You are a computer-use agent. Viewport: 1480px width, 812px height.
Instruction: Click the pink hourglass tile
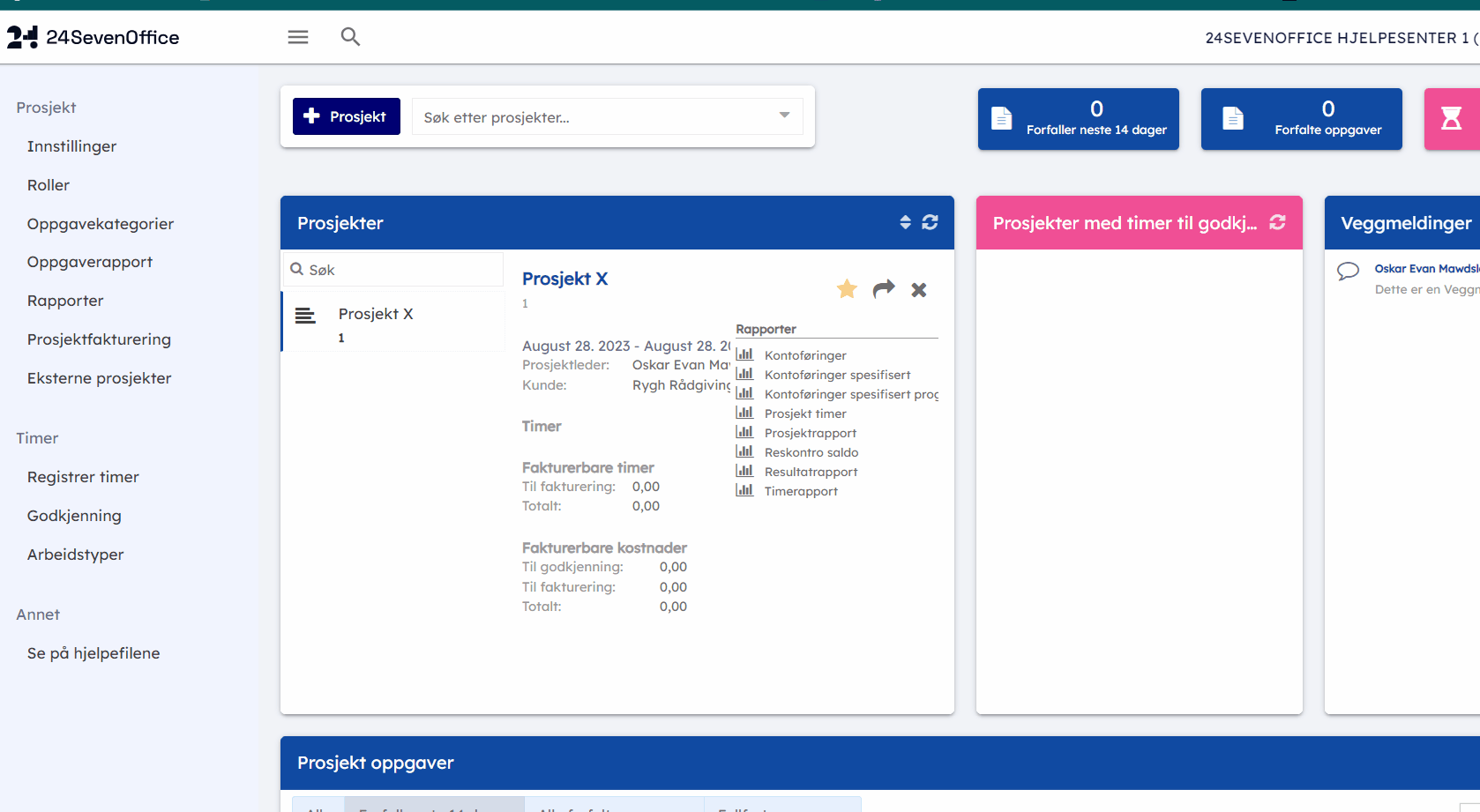(x=1451, y=119)
